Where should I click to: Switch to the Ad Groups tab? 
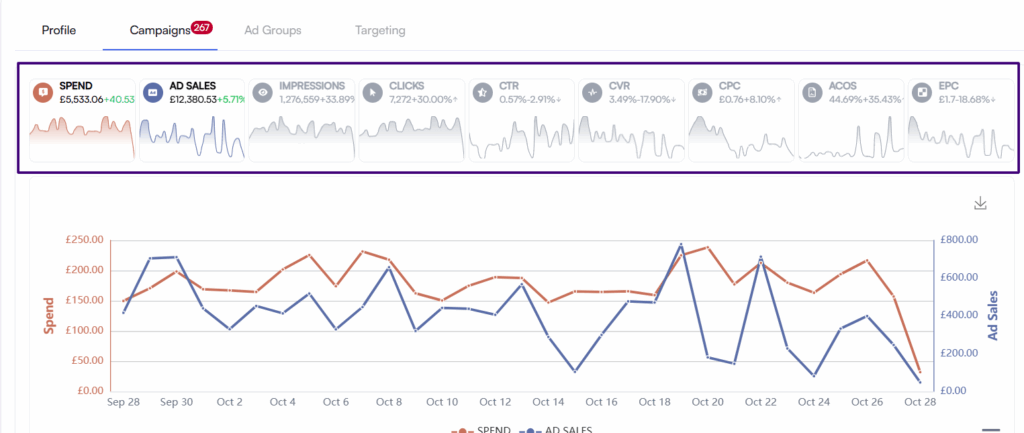(272, 30)
